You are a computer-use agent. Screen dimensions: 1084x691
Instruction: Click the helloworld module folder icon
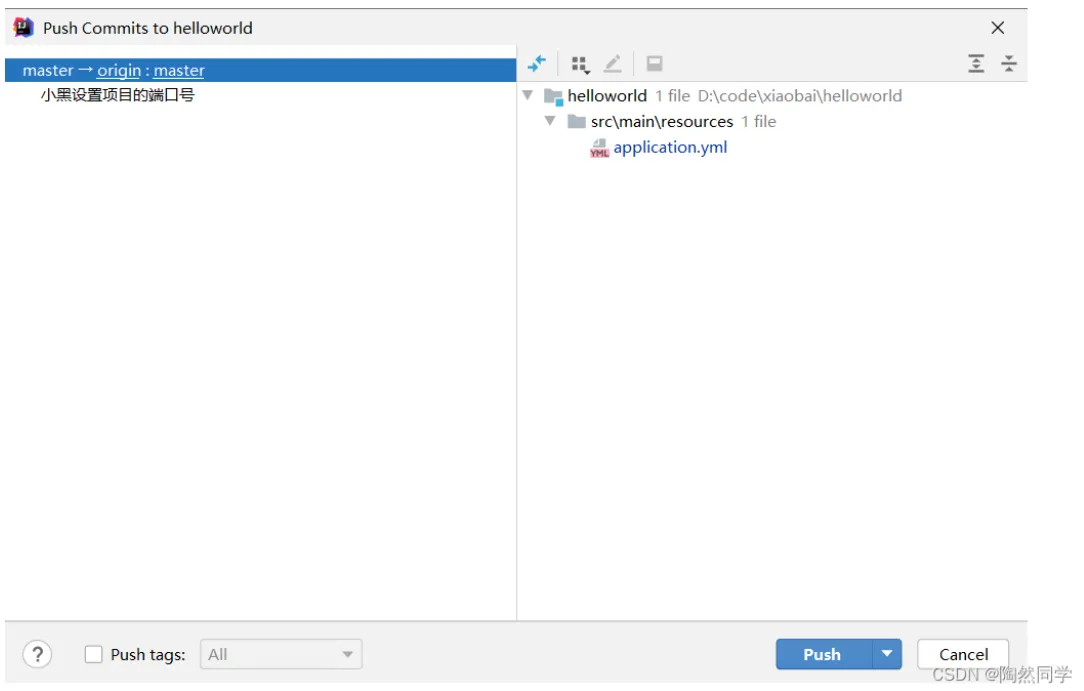553,97
